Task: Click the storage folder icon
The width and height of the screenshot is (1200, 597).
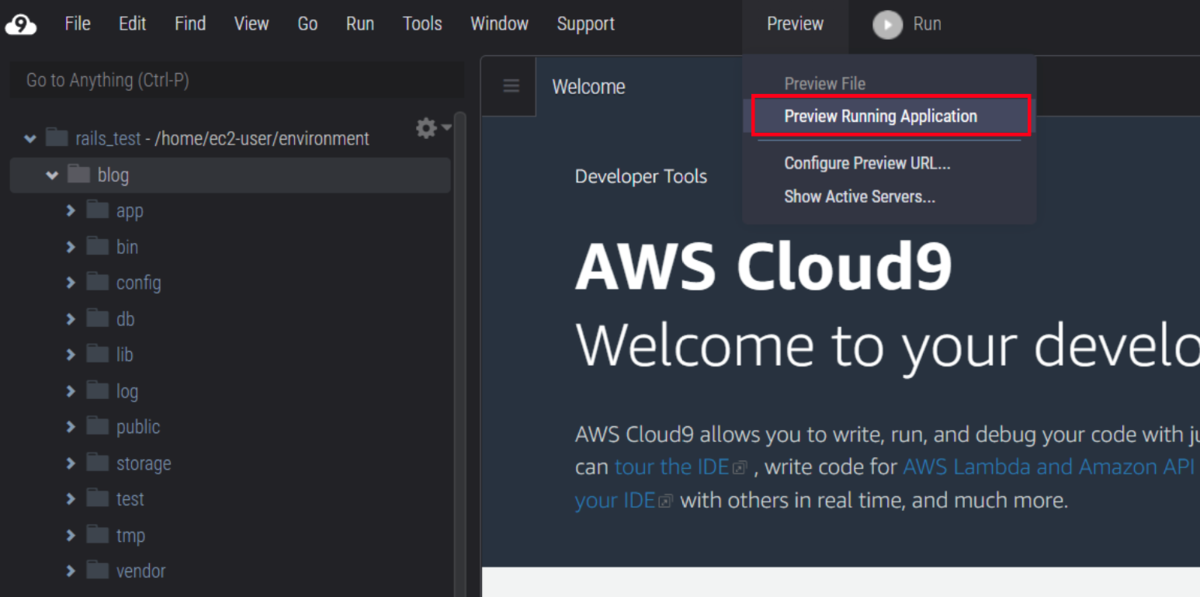Action: click(97, 462)
